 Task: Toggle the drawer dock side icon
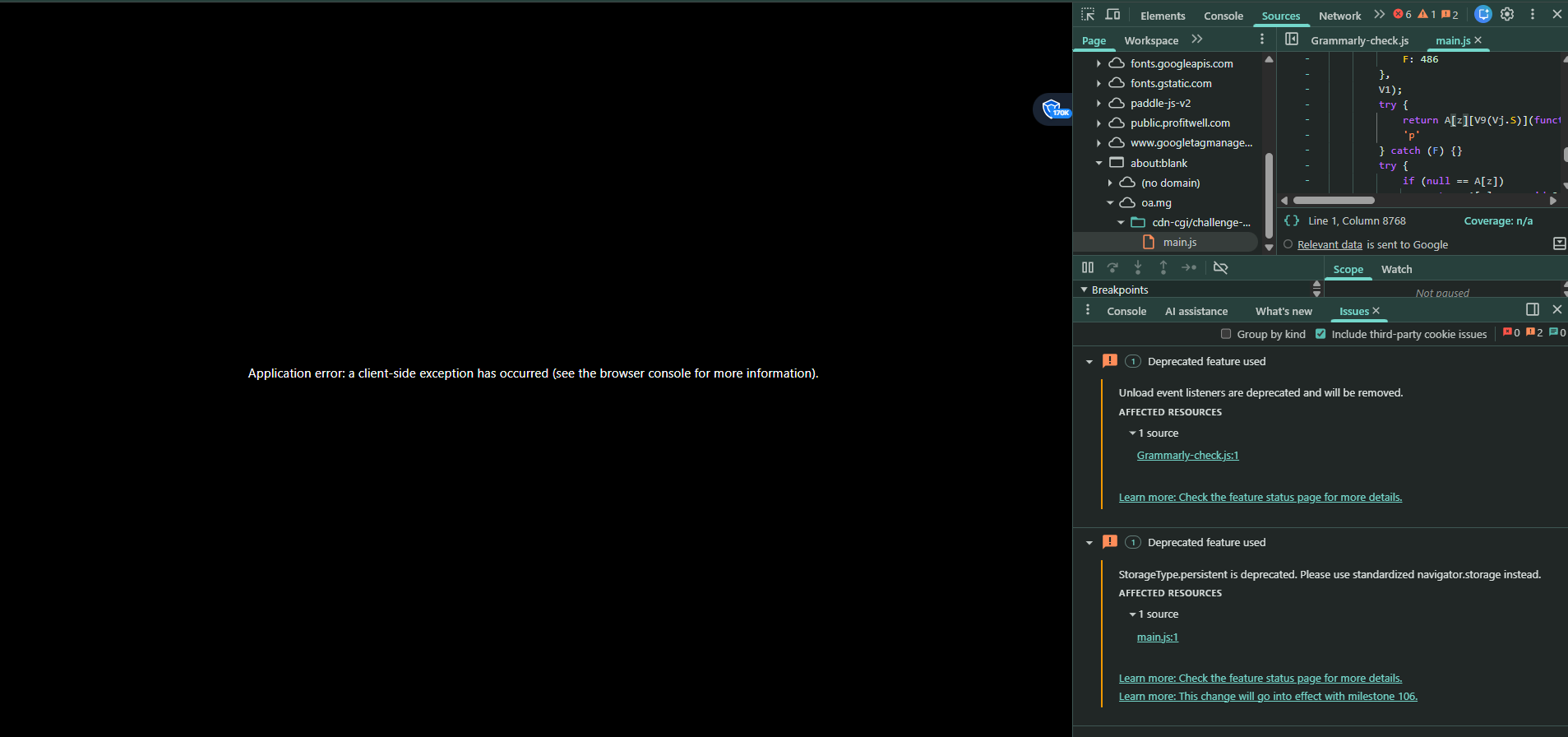[1533, 309]
